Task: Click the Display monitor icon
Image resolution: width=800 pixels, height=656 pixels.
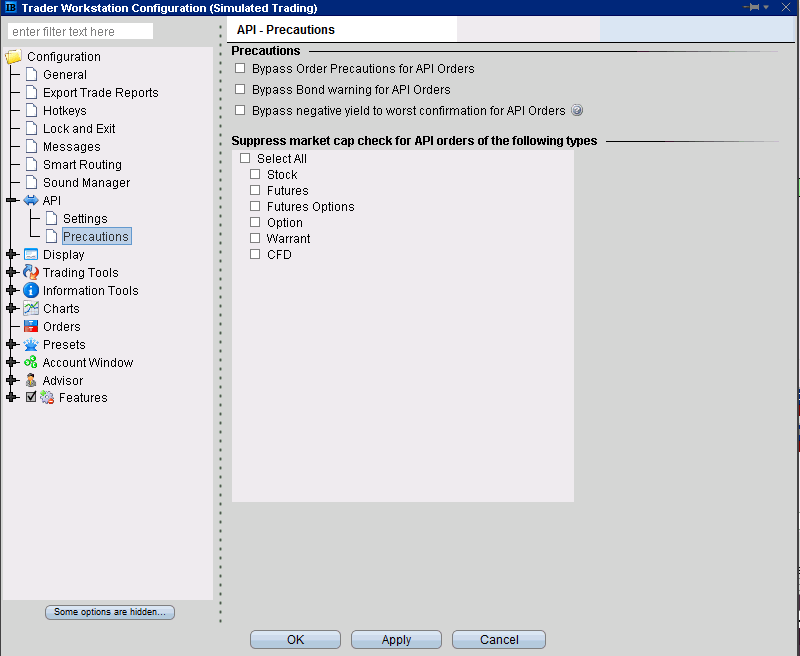Action: [x=31, y=254]
